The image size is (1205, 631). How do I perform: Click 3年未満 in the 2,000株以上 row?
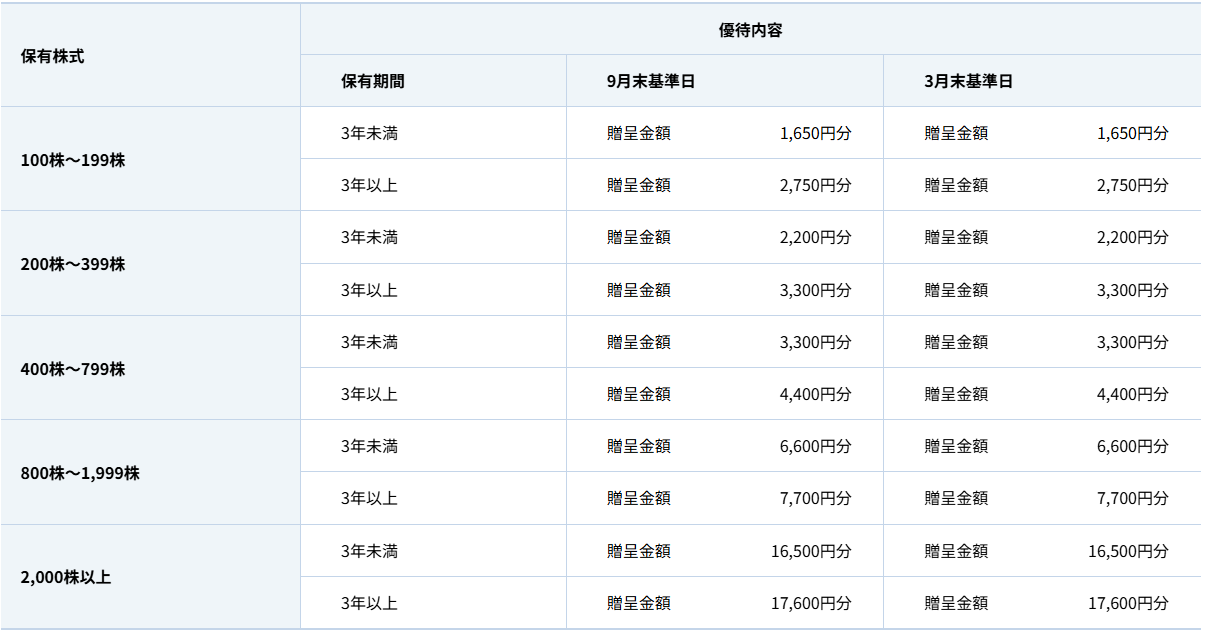[369, 551]
